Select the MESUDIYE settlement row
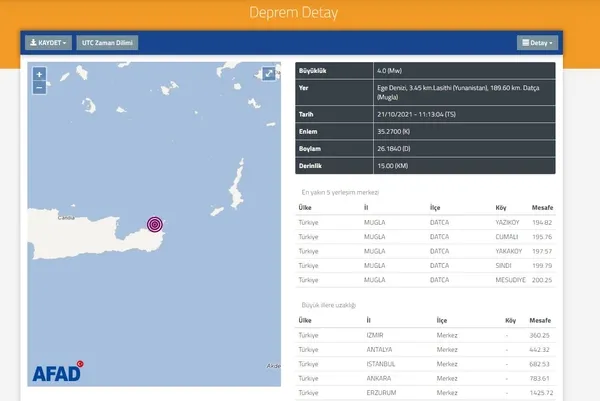This screenshot has height=401, width=600. (x=424, y=281)
